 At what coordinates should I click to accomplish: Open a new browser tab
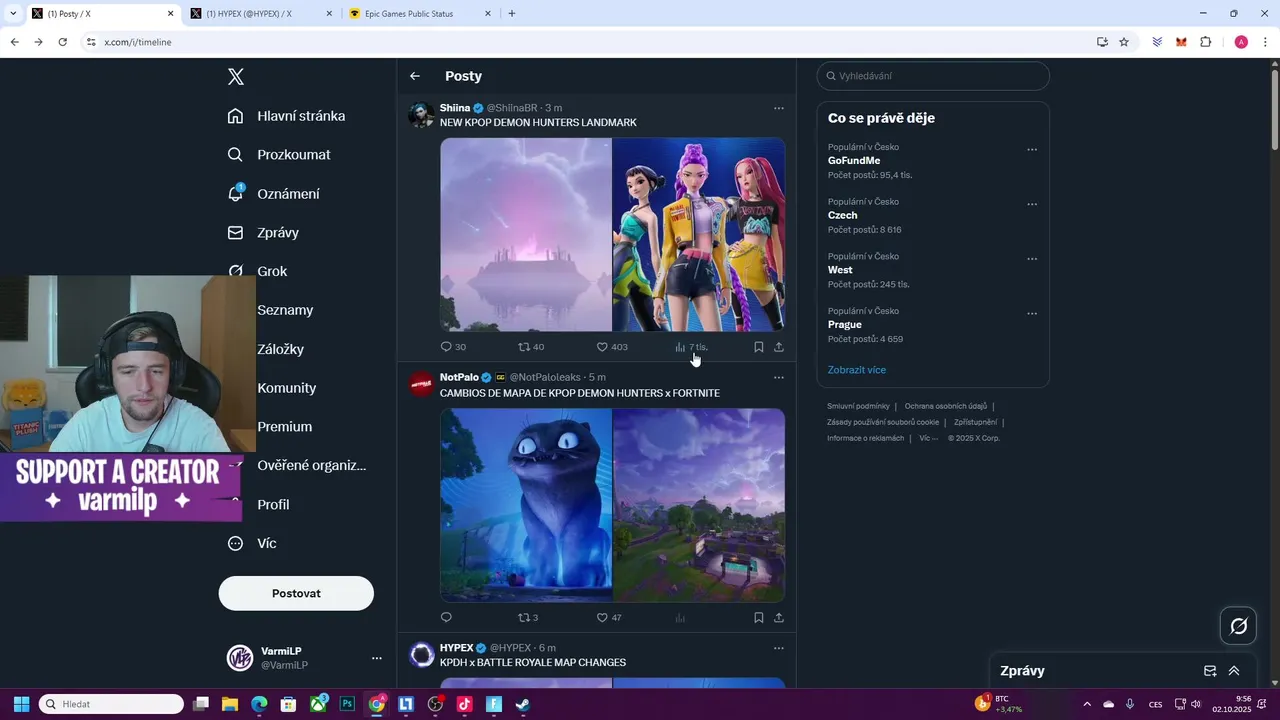click(512, 14)
